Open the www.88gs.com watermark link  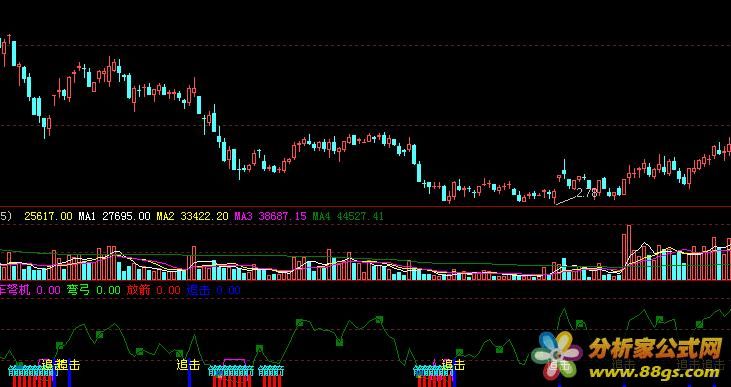[x=654, y=372]
